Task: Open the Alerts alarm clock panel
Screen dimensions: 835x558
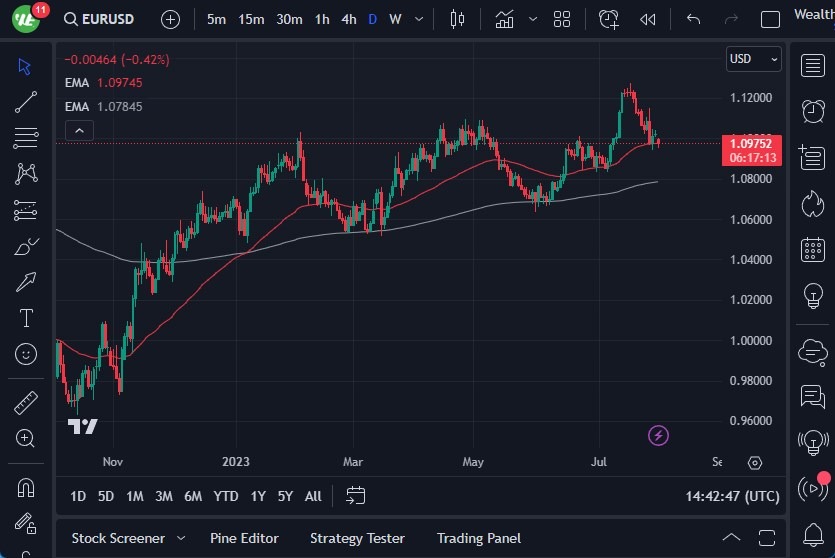Action: click(x=812, y=110)
